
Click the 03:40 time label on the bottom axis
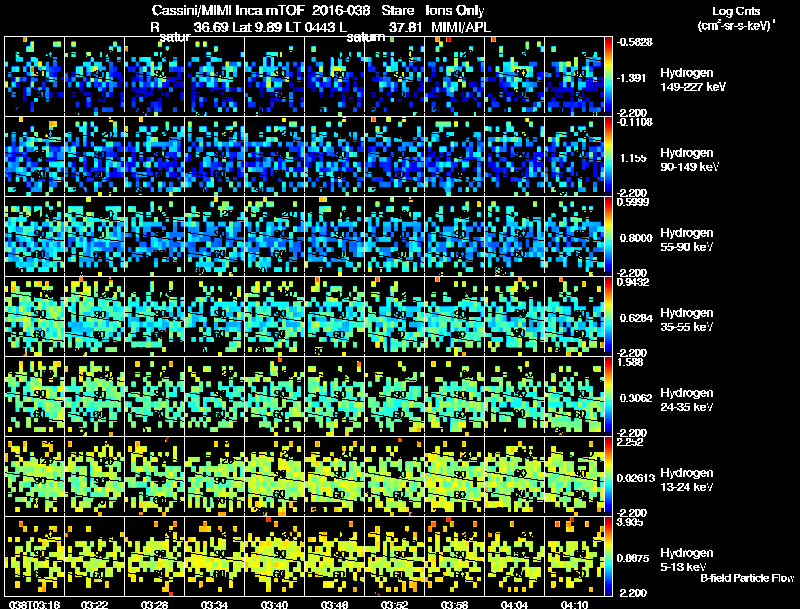pos(274,604)
